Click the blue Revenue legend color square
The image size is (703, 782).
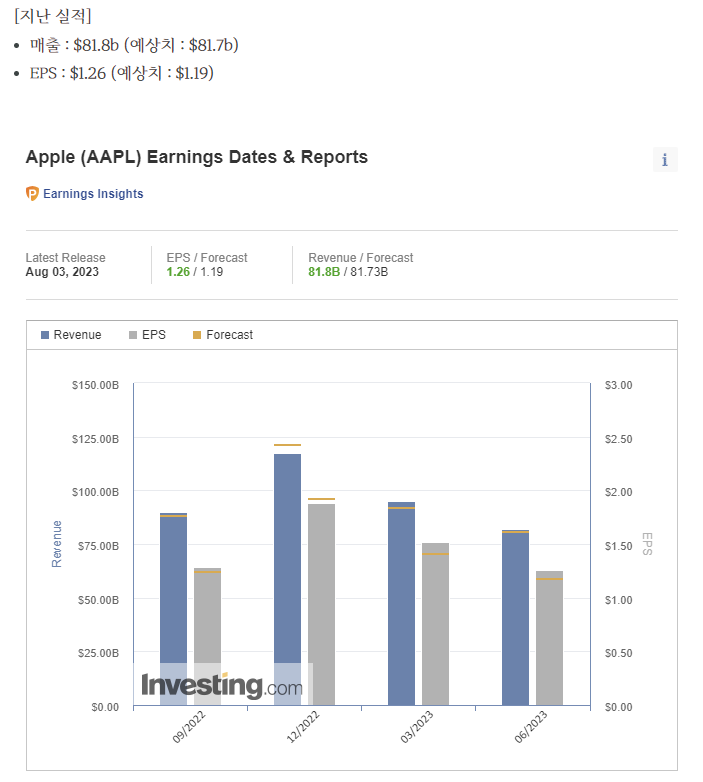click(45, 335)
